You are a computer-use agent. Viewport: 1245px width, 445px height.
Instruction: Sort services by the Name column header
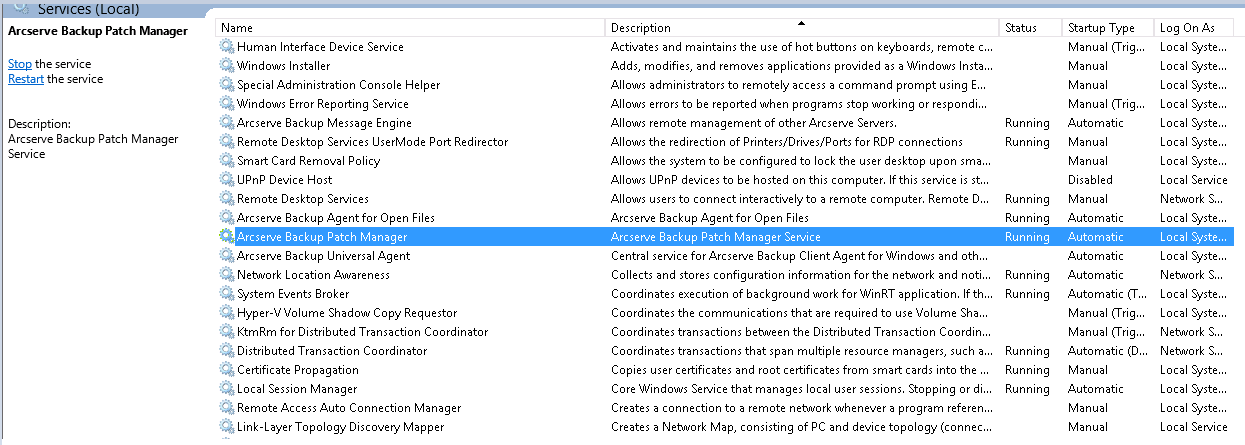pos(410,28)
